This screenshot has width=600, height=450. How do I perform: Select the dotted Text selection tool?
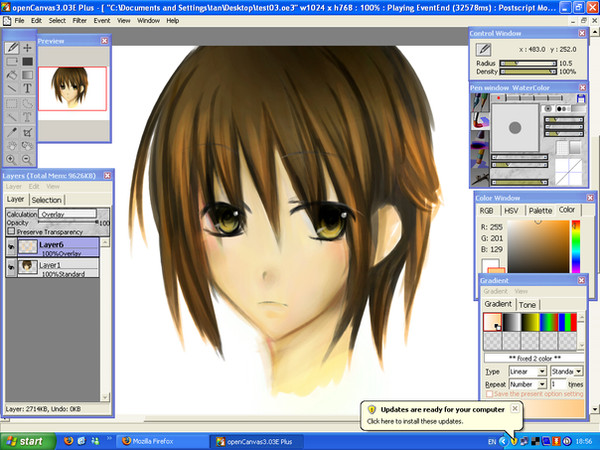27,117
